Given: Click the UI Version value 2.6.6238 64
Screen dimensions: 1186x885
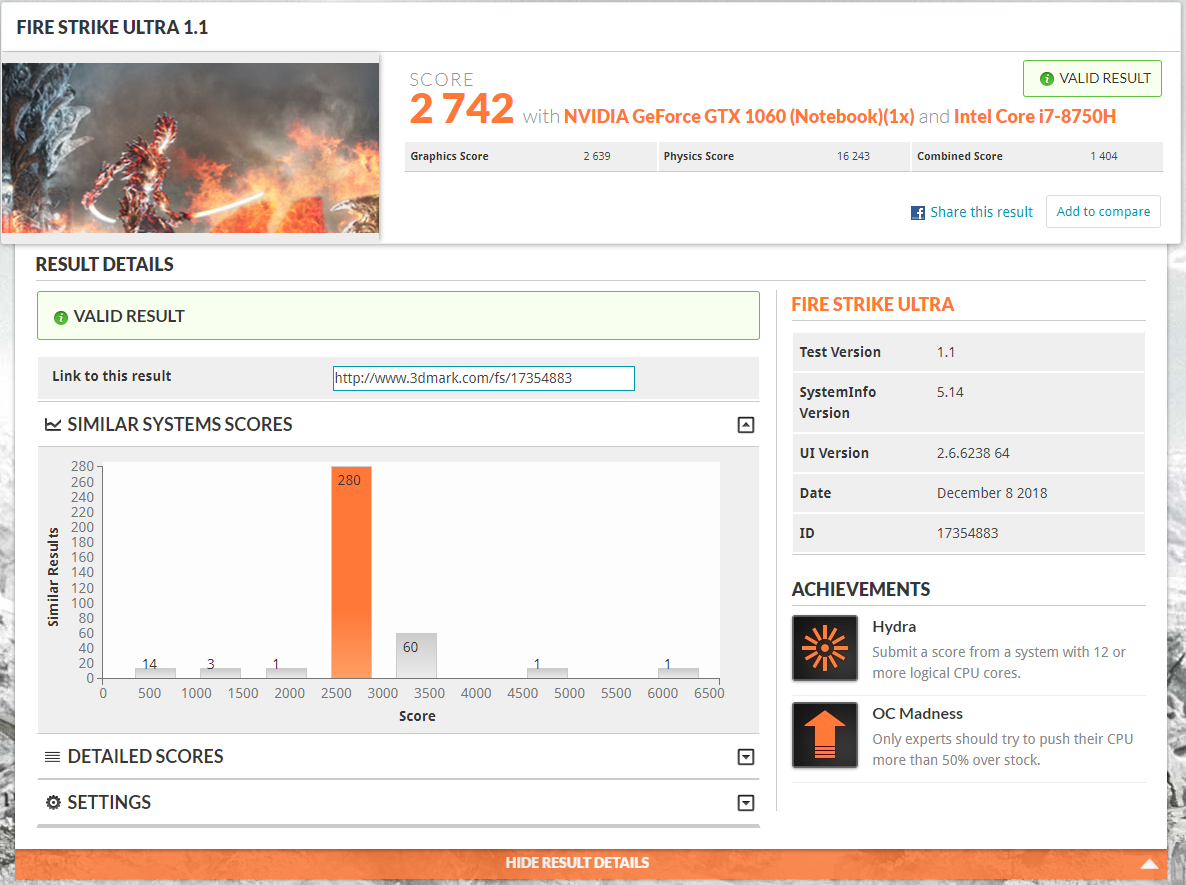Looking at the screenshot, I should click(973, 453).
